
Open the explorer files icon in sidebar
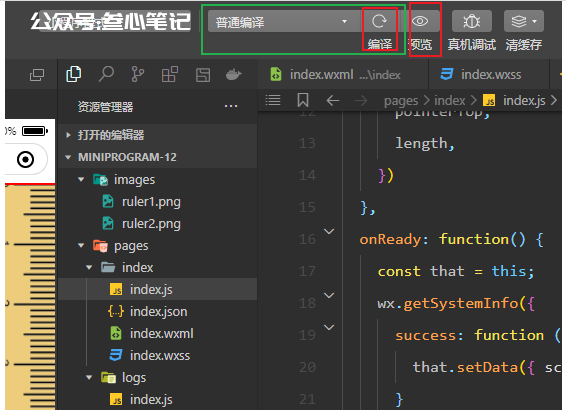click(74, 74)
